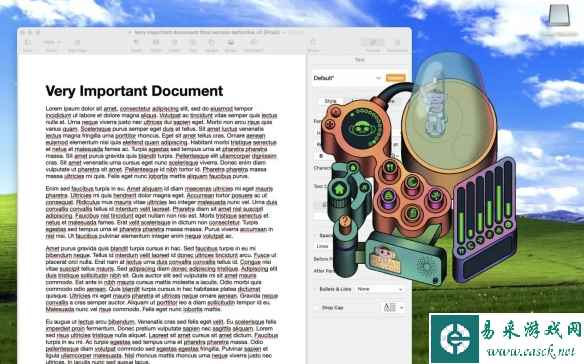Click the green home button on the gadget
This screenshot has height=364, width=584.
click(340, 189)
